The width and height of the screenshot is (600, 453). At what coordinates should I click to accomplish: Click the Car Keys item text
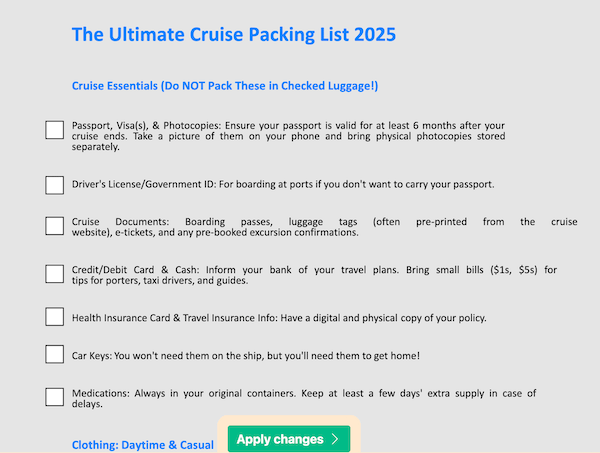[x=245, y=355]
